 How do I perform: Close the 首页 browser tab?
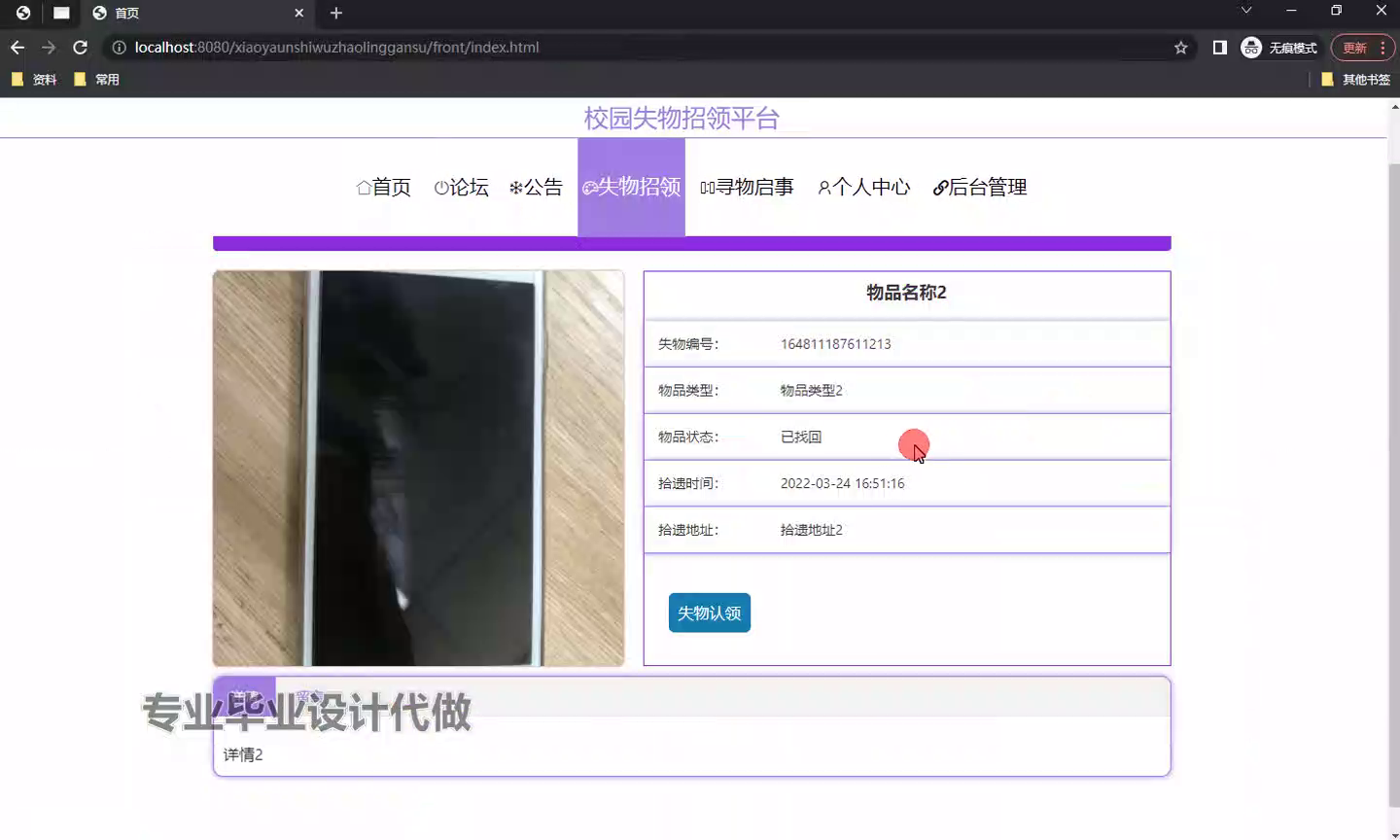click(x=298, y=13)
